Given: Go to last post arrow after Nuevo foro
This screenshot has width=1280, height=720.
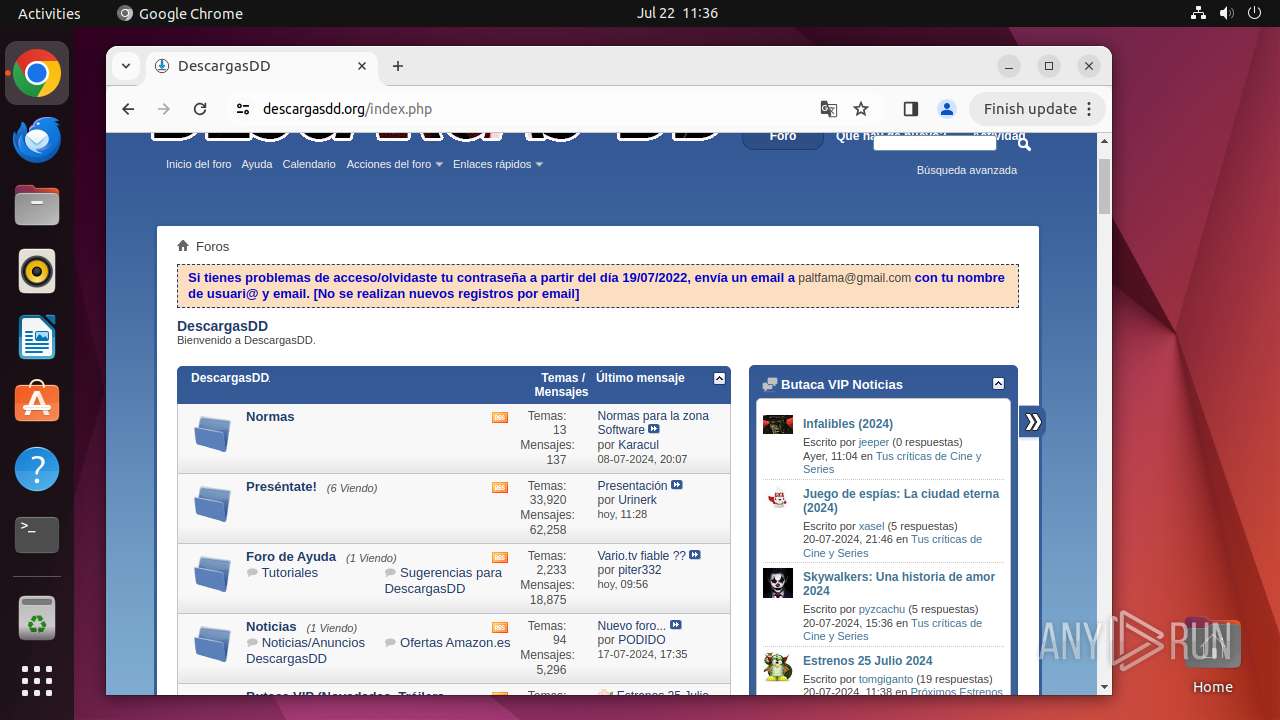Looking at the screenshot, I should [x=676, y=625].
